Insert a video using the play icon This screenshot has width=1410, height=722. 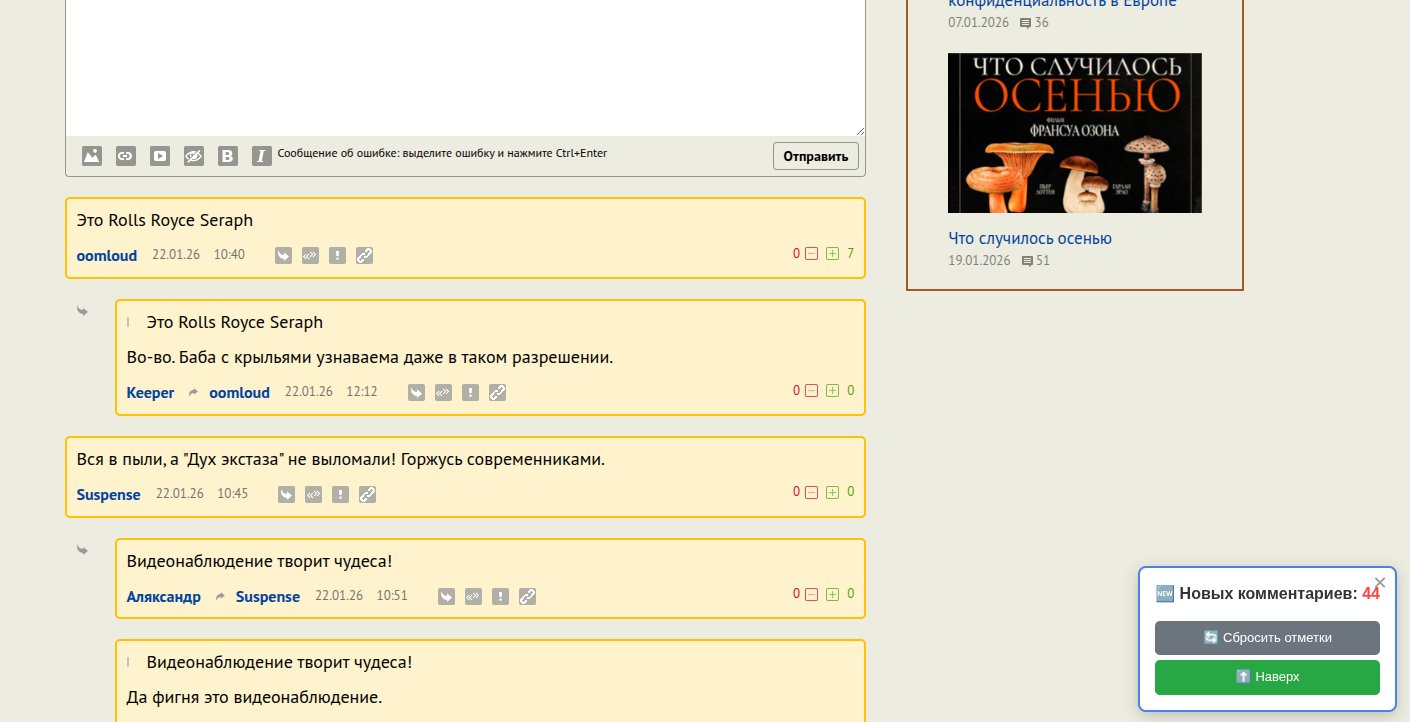point(160,156)
